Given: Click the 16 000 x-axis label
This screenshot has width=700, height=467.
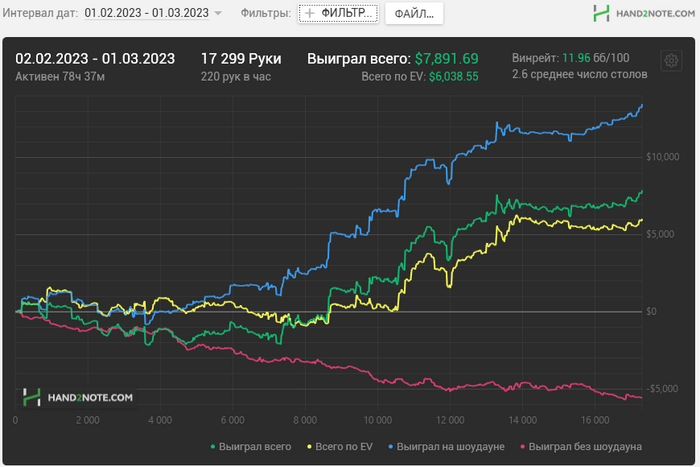Looking at the screenshot, I should coord(595,420).
